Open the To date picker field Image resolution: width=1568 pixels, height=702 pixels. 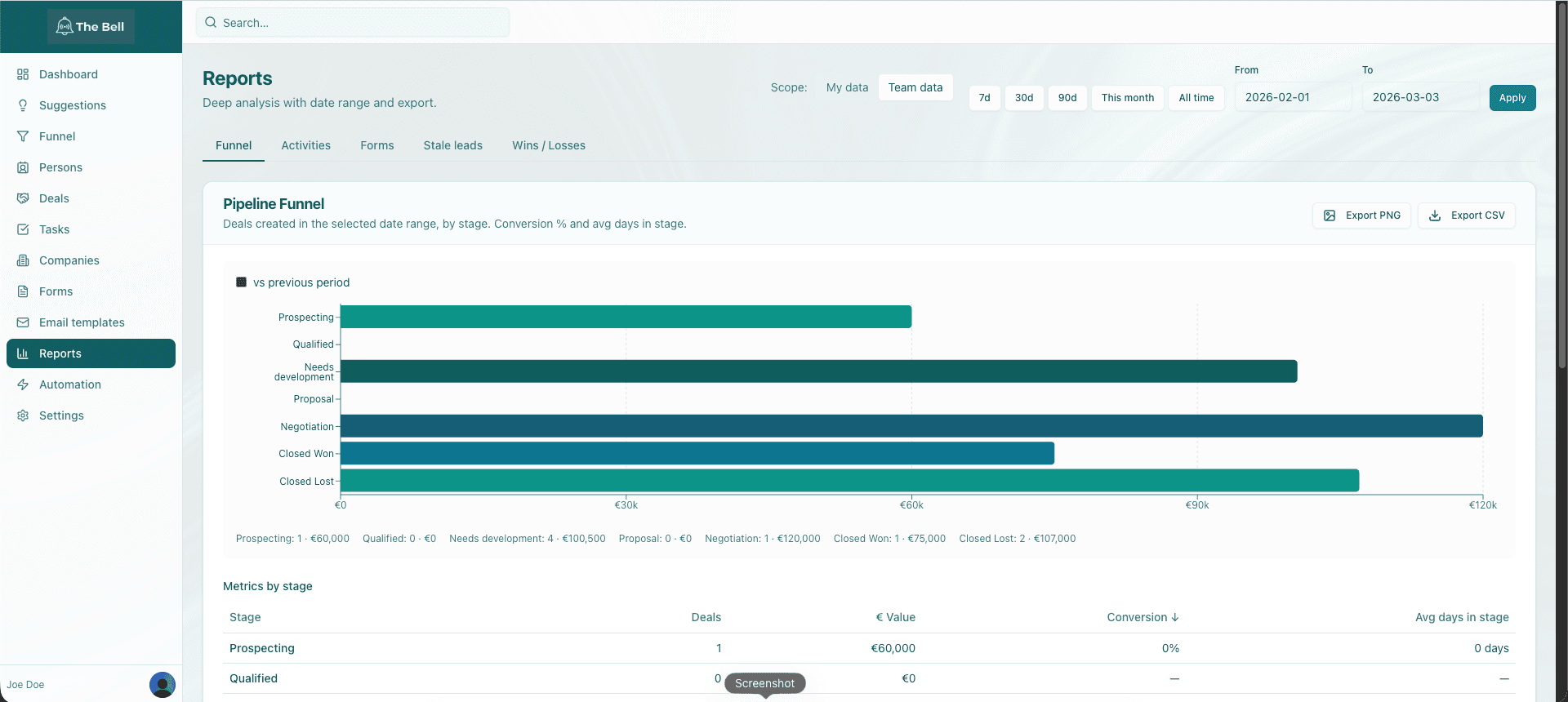pos(1420,97)
